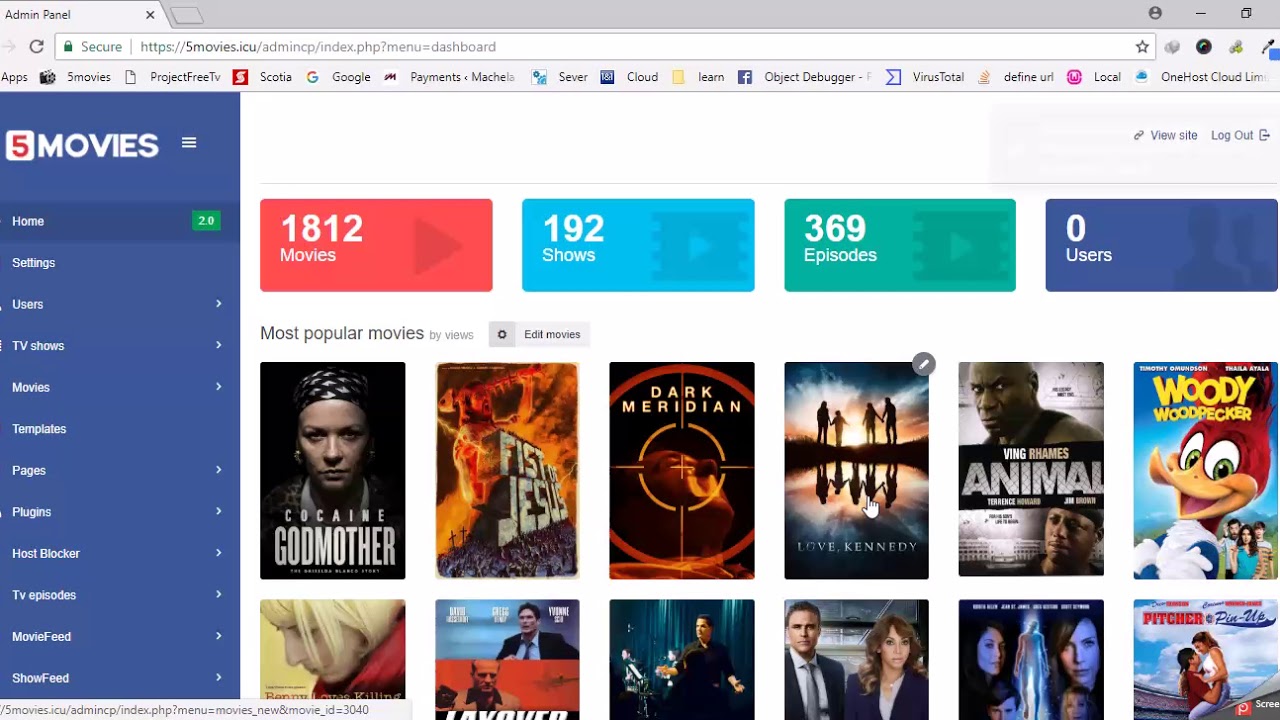1280x720 pixels.
Task: Click the Most popular movies heading
Action: (342, 334)
